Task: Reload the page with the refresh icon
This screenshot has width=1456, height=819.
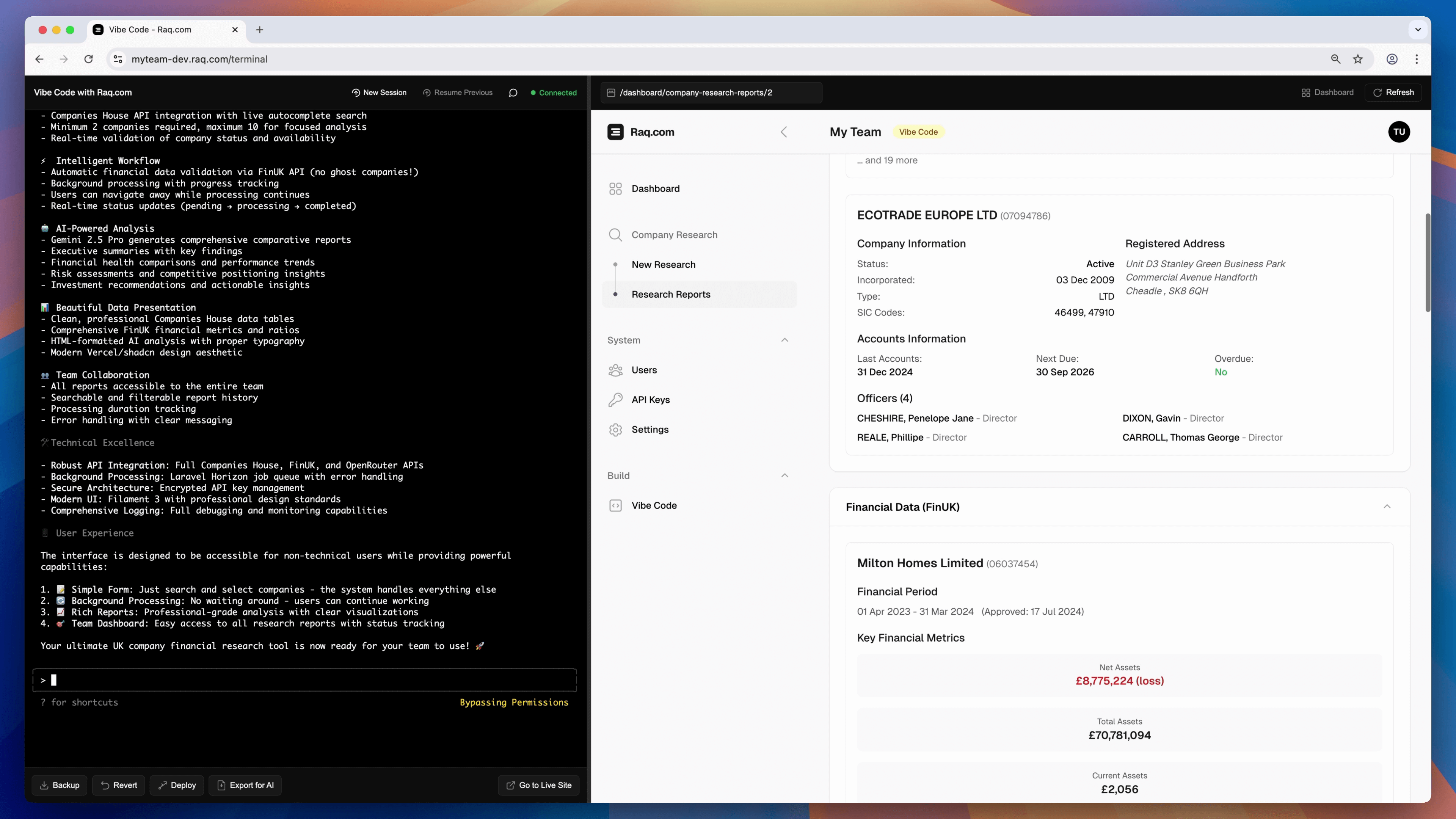Action: (x=89, y=59)
